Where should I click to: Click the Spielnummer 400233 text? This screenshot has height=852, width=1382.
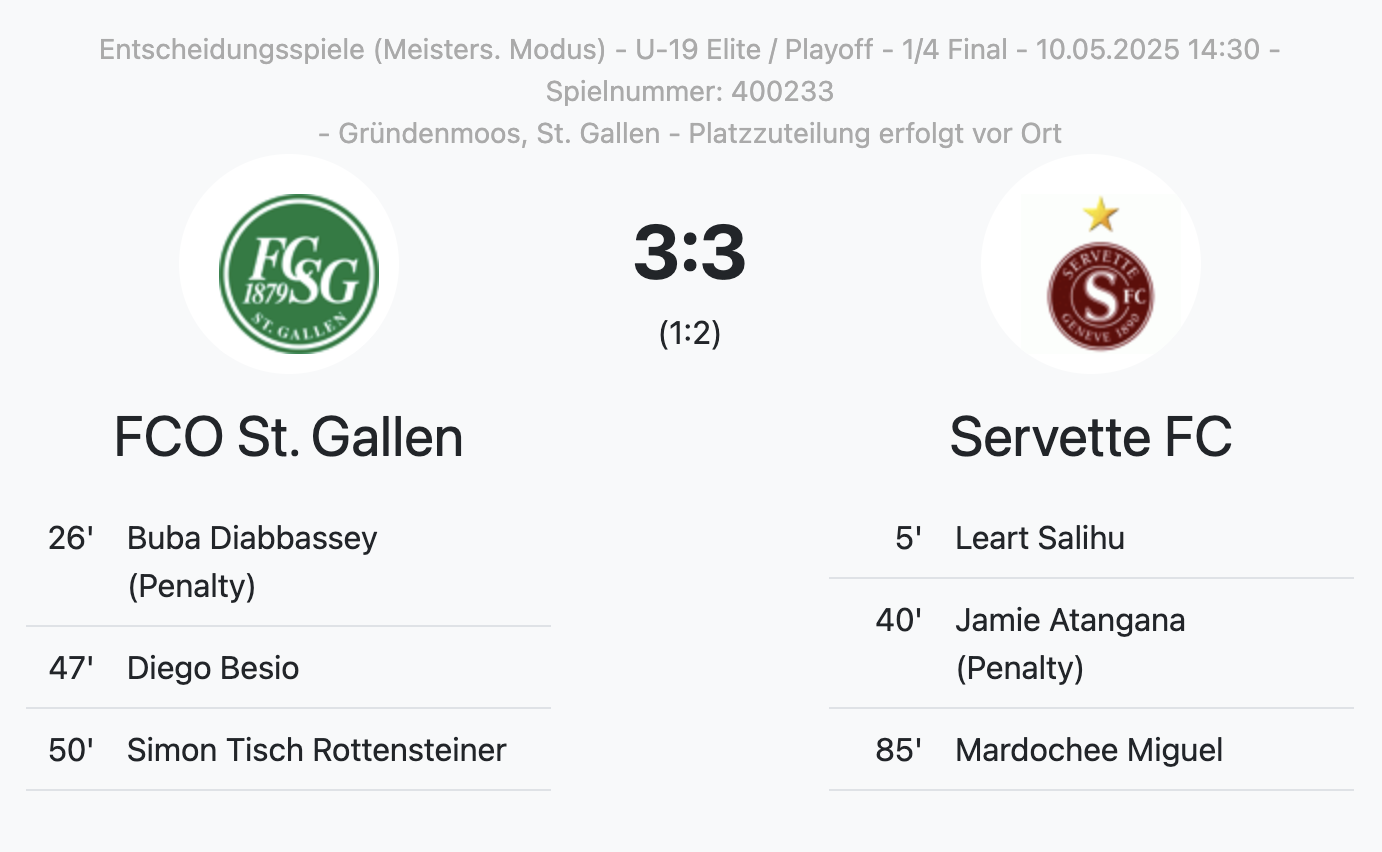pos(690,91)
